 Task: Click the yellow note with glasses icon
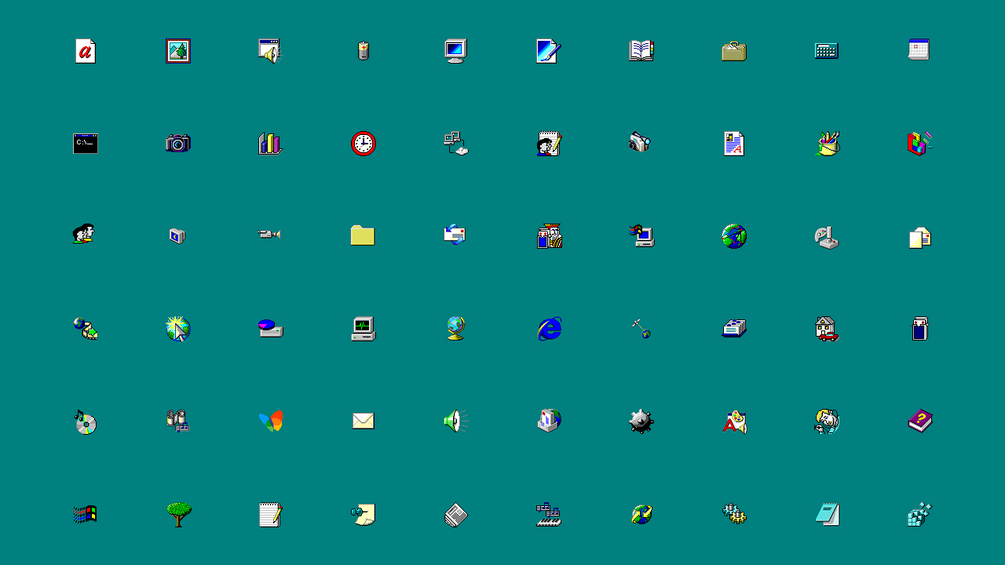click(x=363, y=514)
